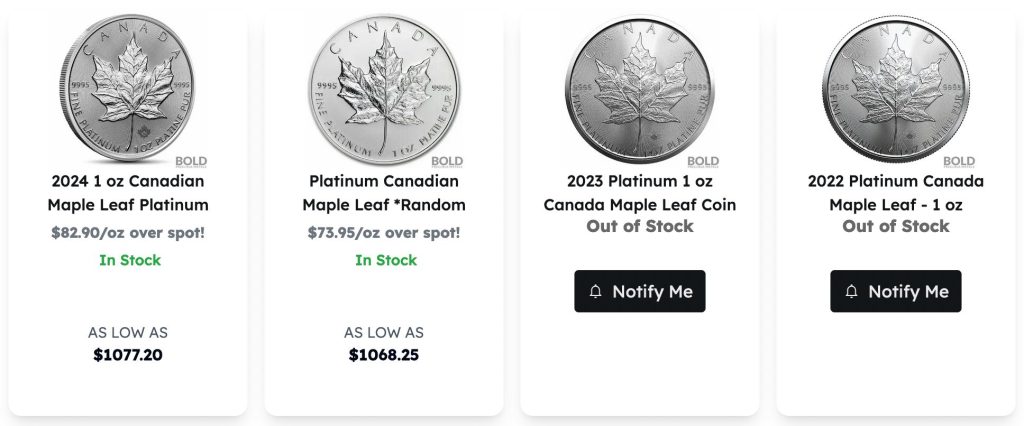Click bell icon on 2022 coin Notify Me

click(x=852, y=292)
